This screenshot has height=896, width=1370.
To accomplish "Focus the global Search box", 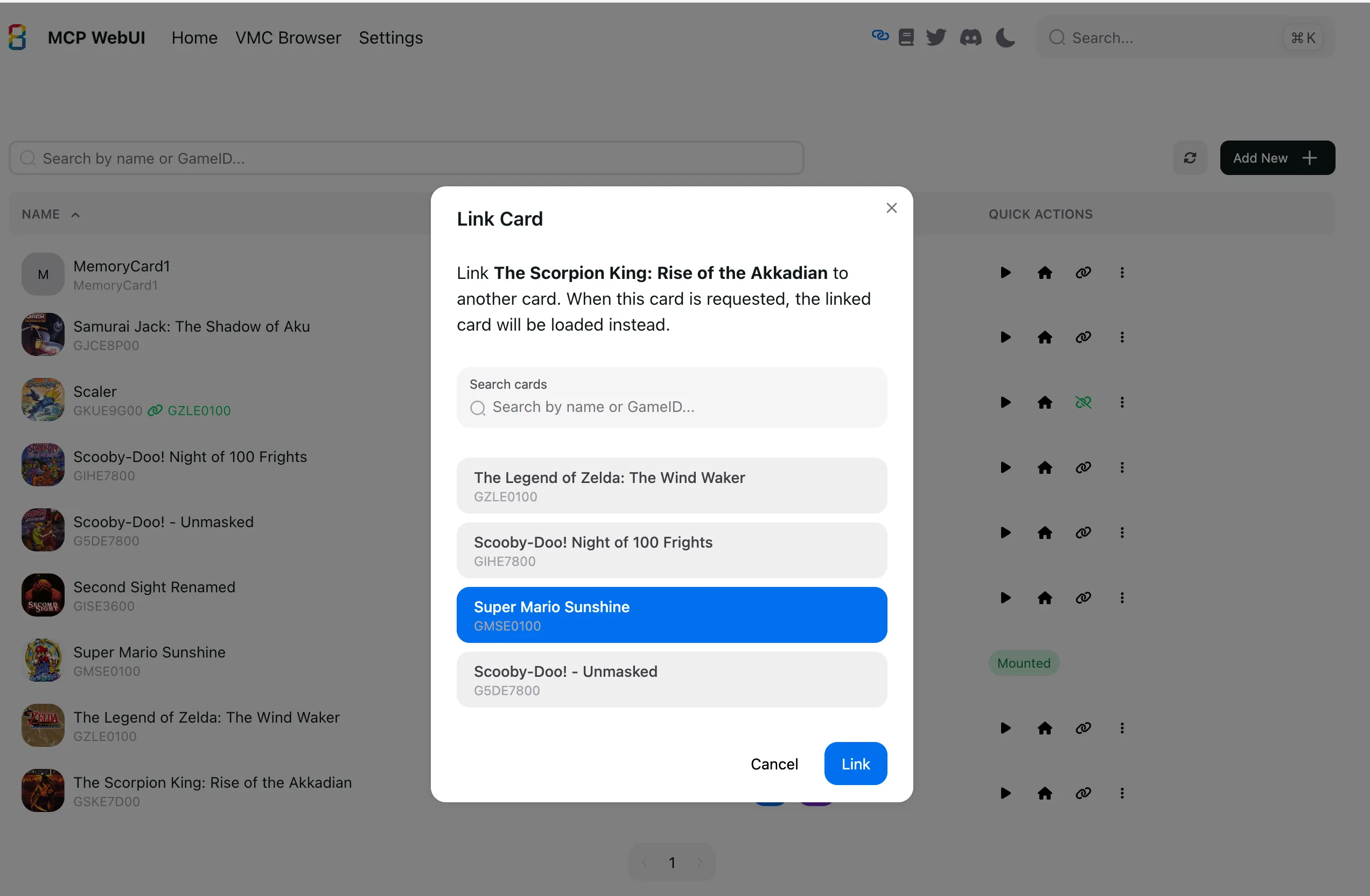I will point(1184,38).
